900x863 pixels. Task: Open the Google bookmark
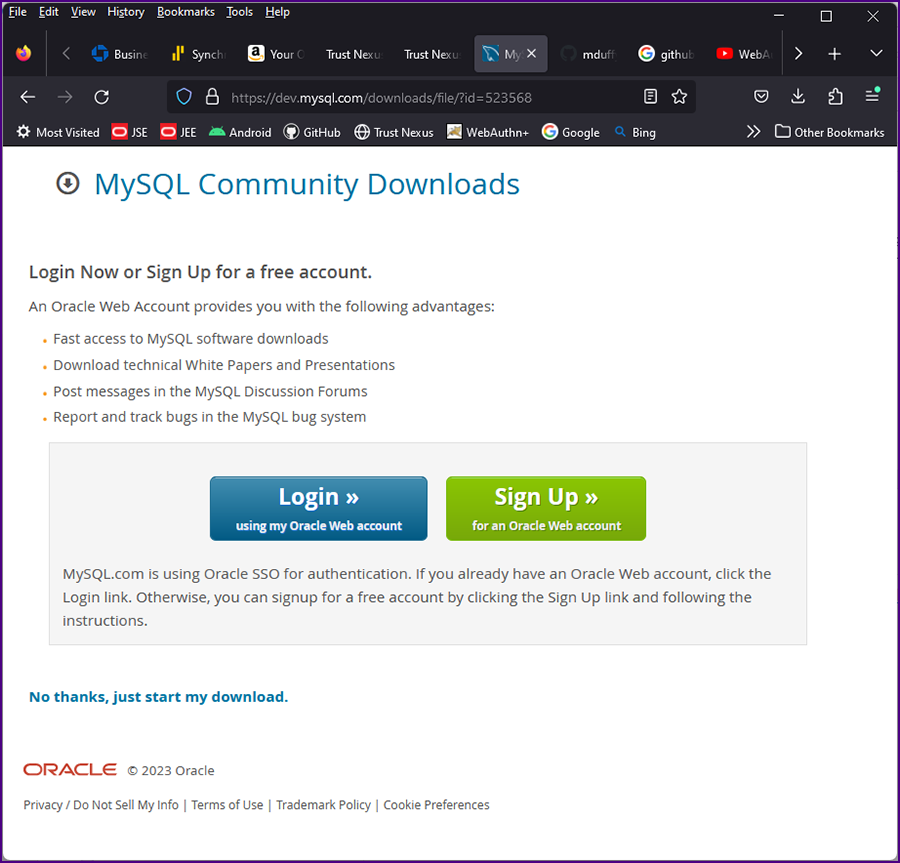(571, 132)
